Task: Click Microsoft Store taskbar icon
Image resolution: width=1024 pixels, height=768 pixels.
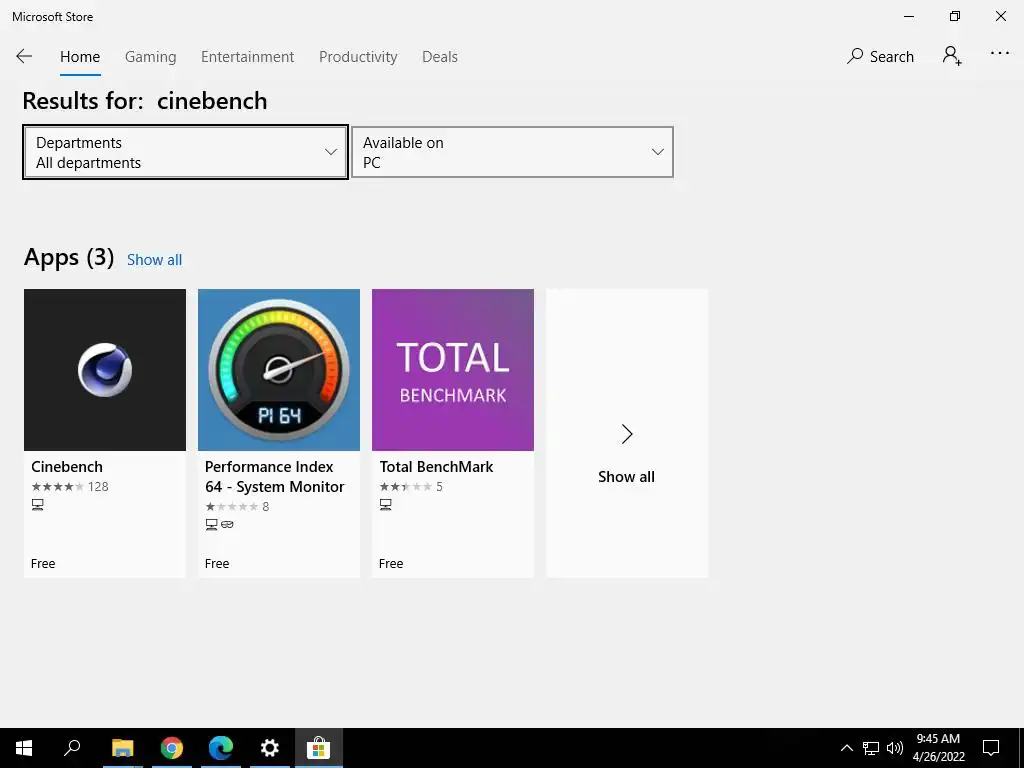Action: coord(319,748)
